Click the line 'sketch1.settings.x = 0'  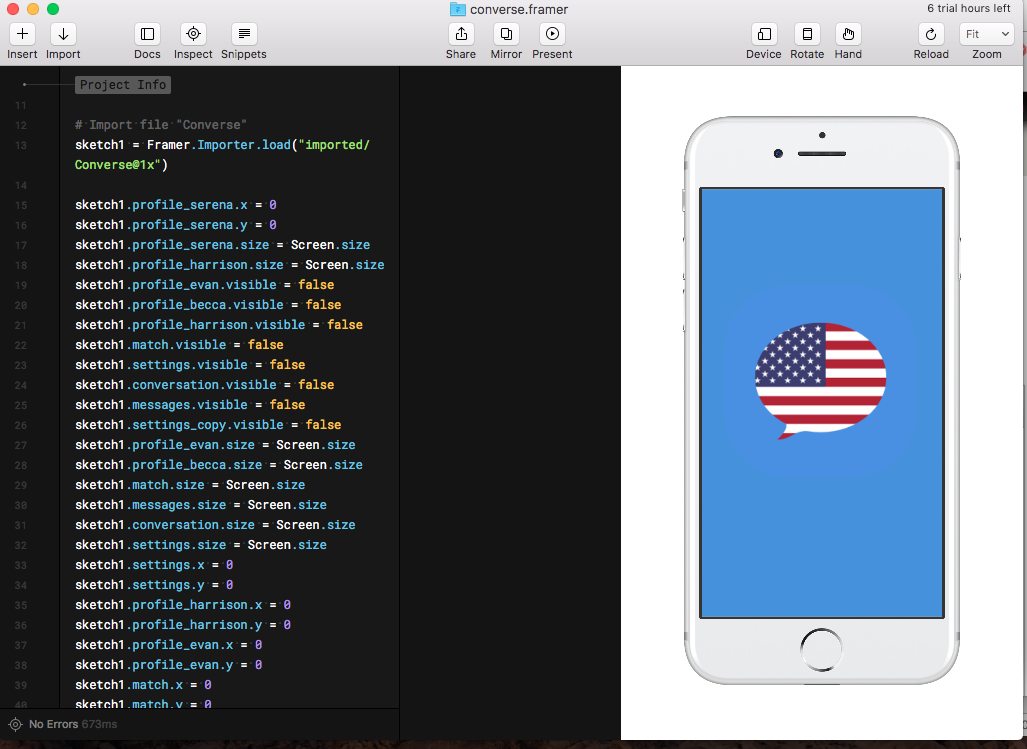154,564
